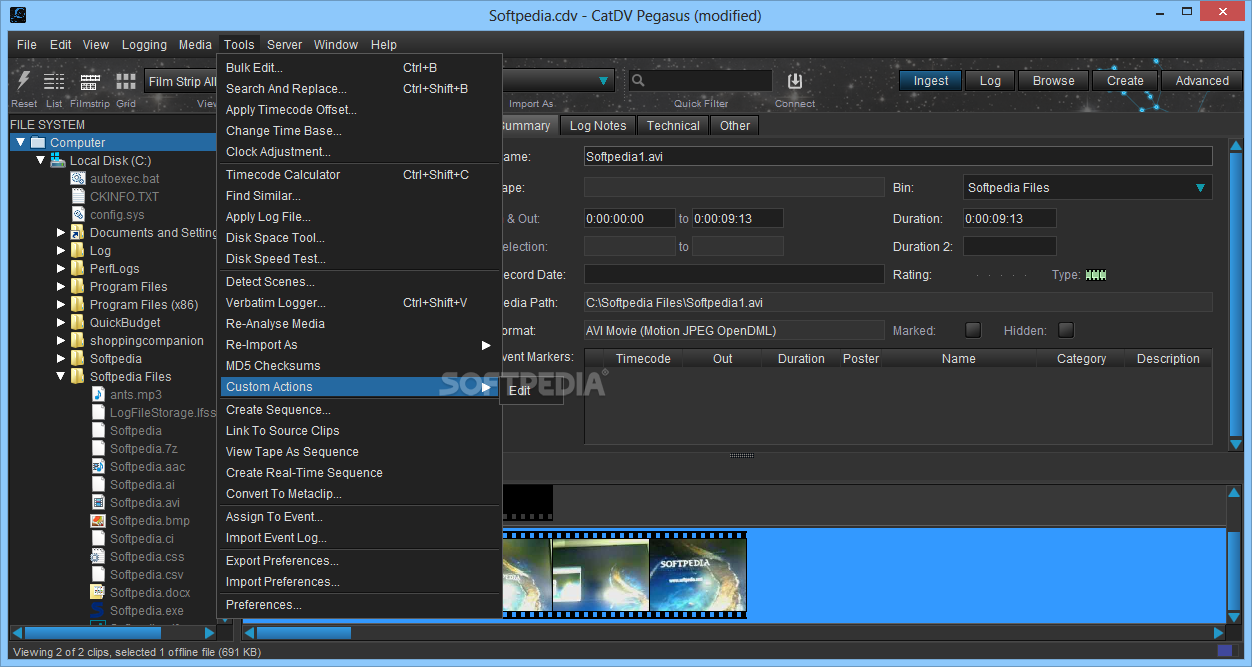The width and height of the screenshot is (1252, 667).
Task: Expand the Program Files (x86) folder
Action: (x=61, y=304)
